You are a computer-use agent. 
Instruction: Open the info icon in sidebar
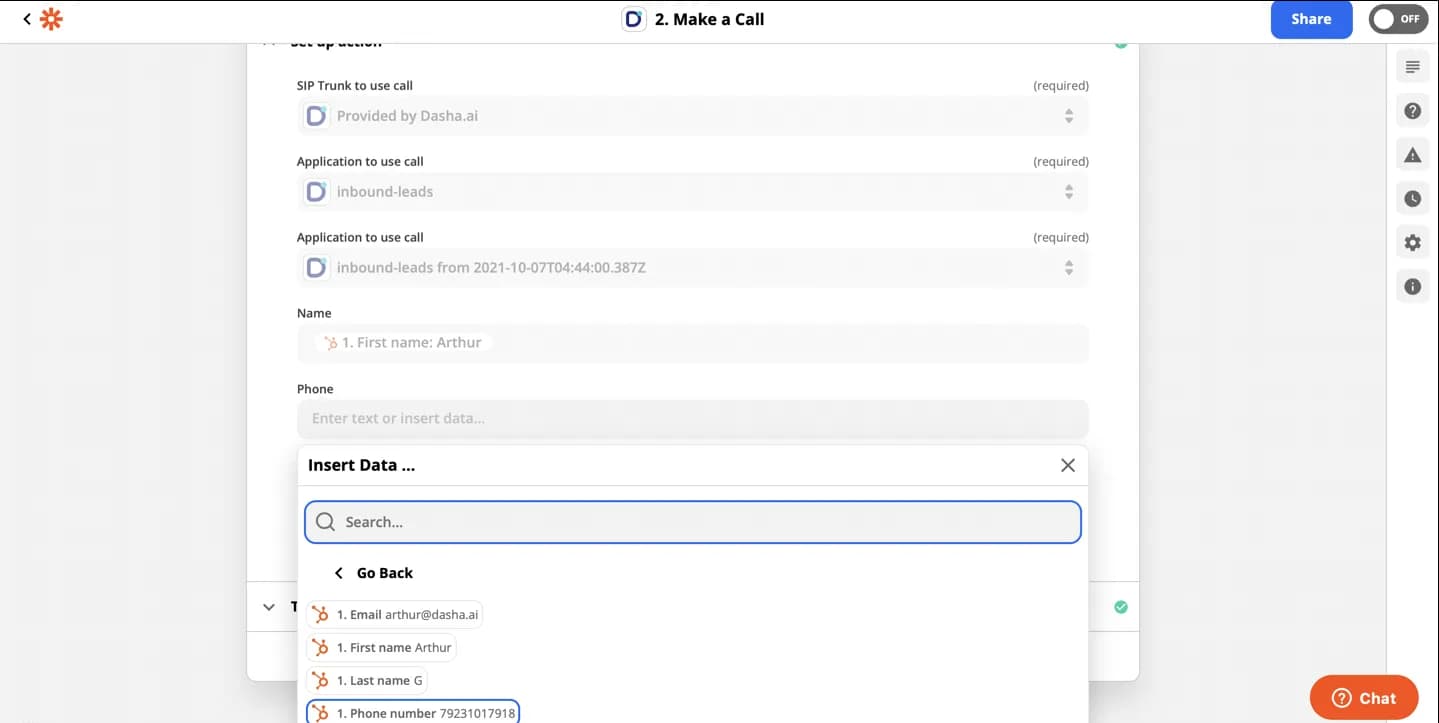pyautogui.click(x=1412, y=287)
